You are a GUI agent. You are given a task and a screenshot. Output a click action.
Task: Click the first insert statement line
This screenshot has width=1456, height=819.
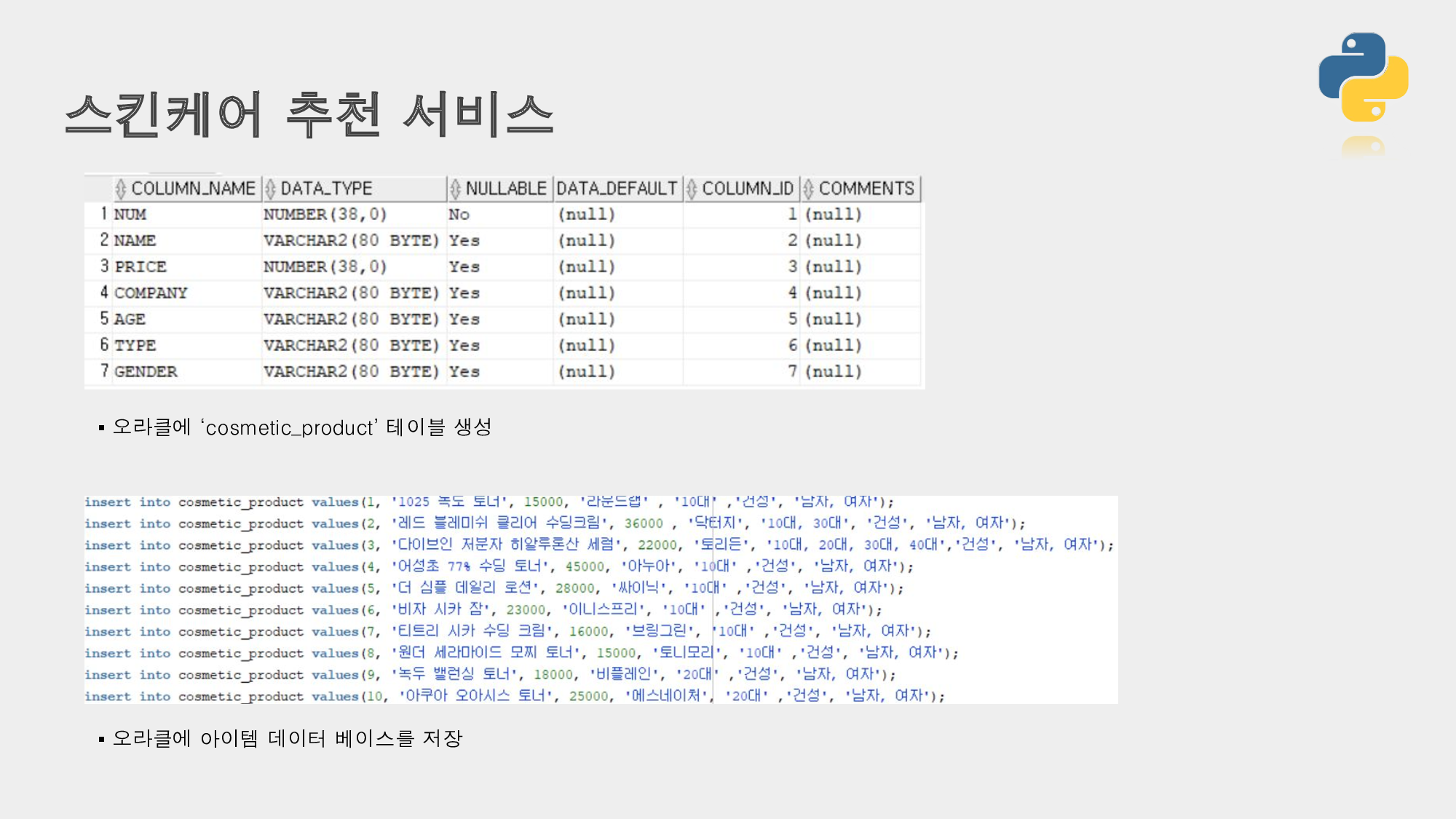(x=488, y=502)
